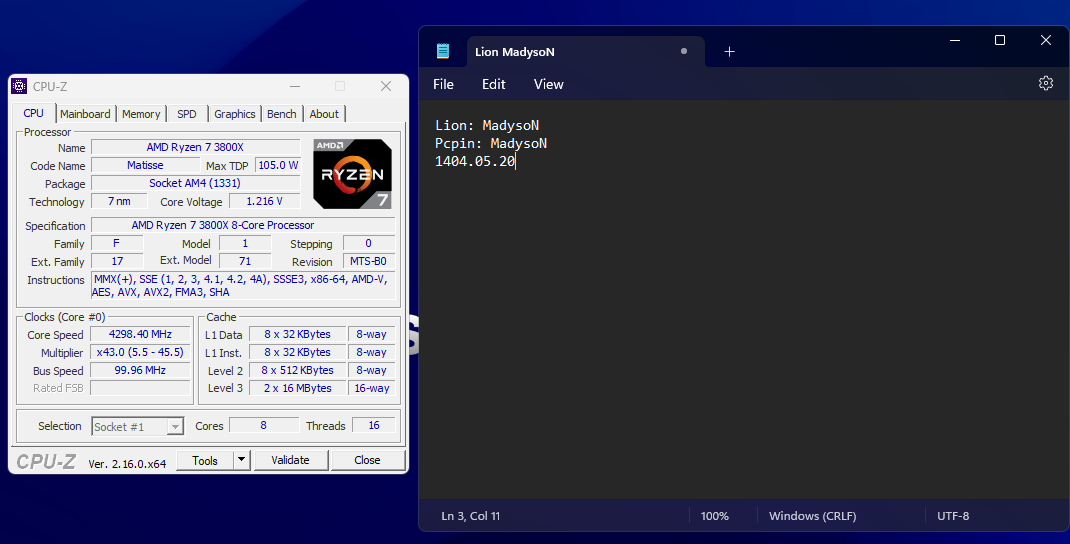Click the unsaved dot on Lion MadysoN tab
This screenshot has height=544, width=1070.
point(684,51)
